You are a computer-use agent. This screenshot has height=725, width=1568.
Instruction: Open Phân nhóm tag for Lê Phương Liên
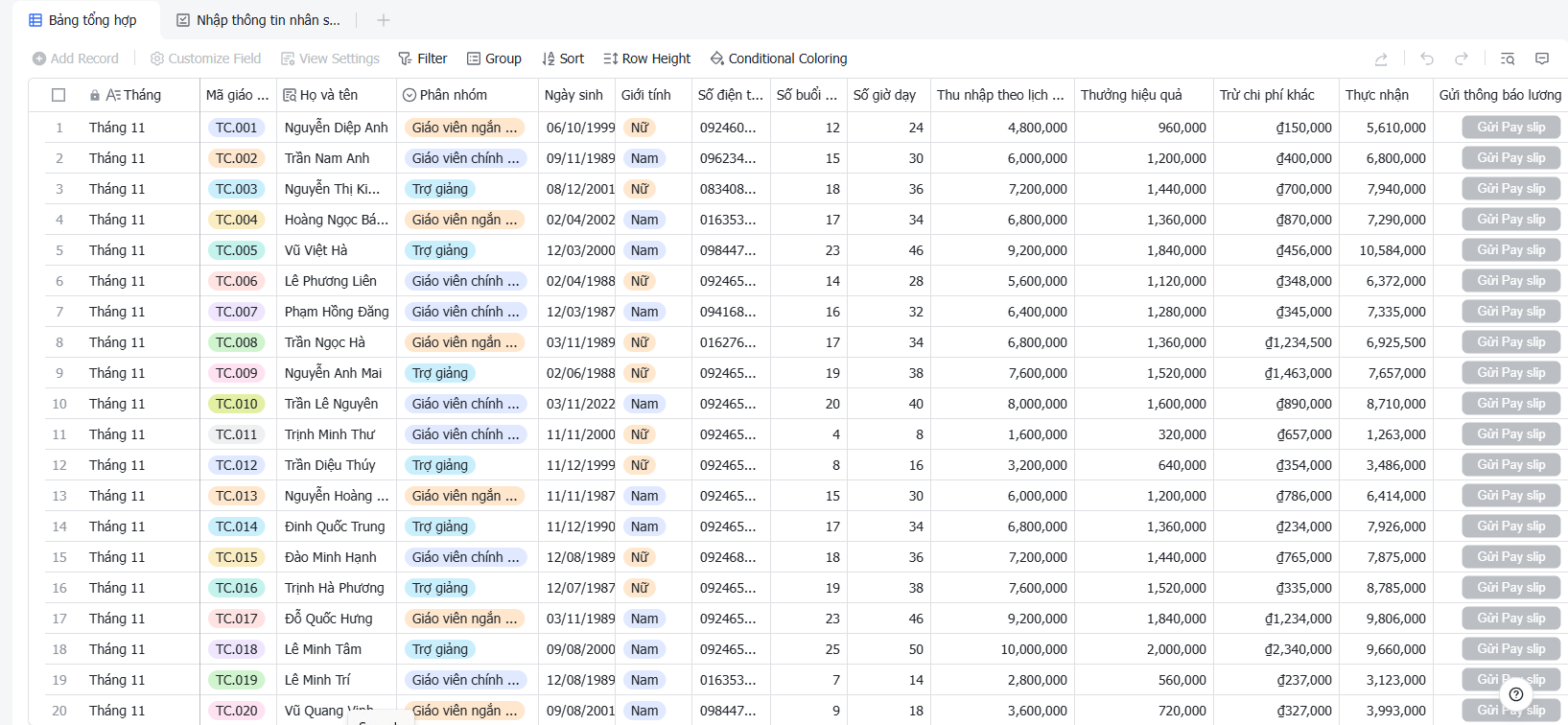click(466, 281)
